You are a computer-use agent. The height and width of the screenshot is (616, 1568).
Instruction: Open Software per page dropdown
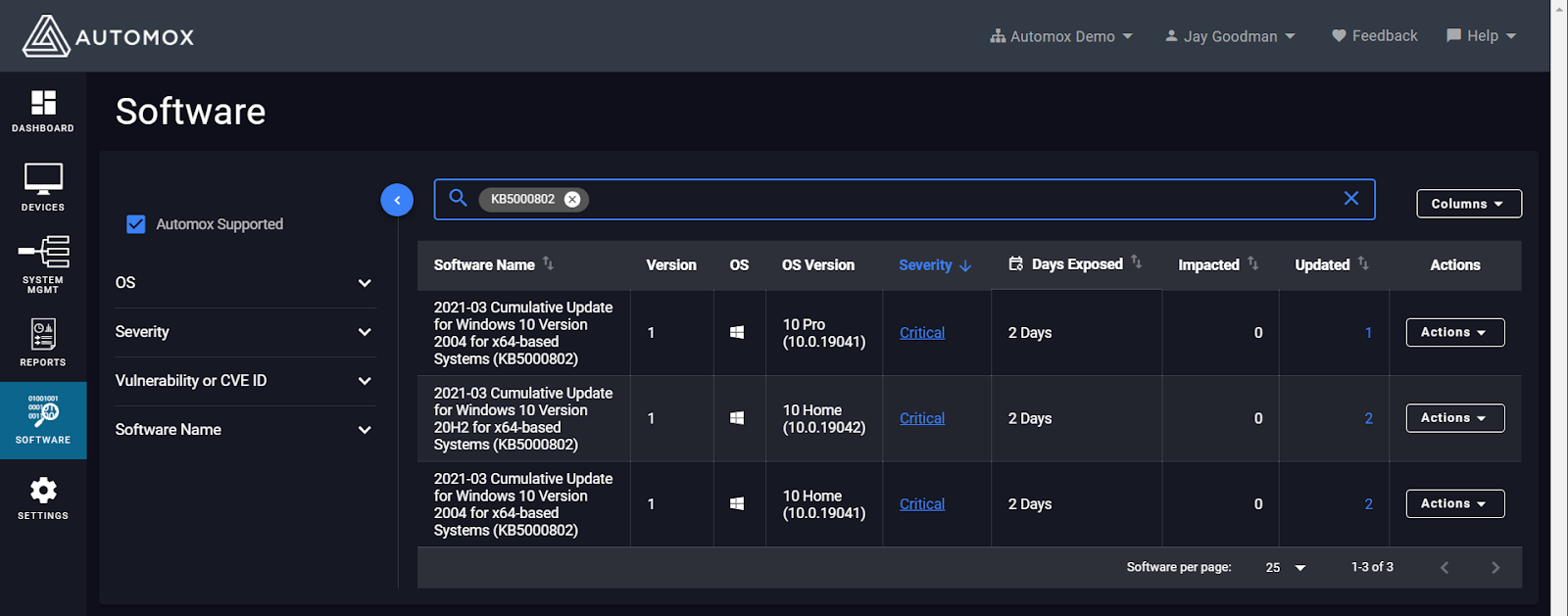click(x=1286, y=567)
